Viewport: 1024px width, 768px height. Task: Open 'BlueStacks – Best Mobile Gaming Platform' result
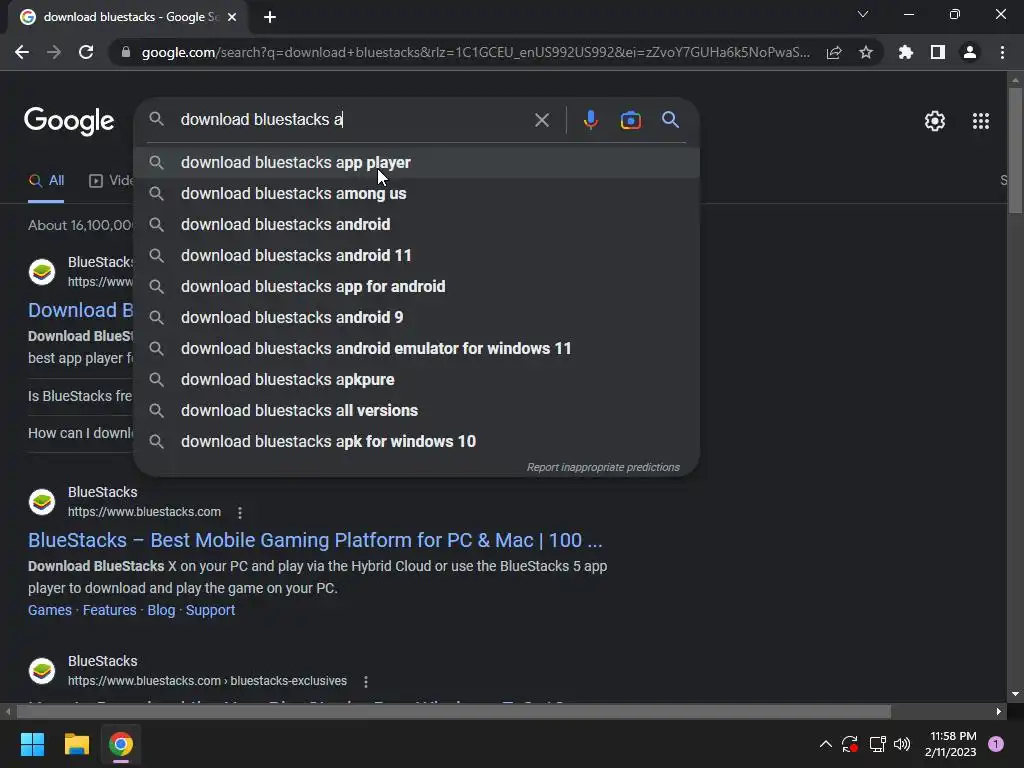coord(315,541)
